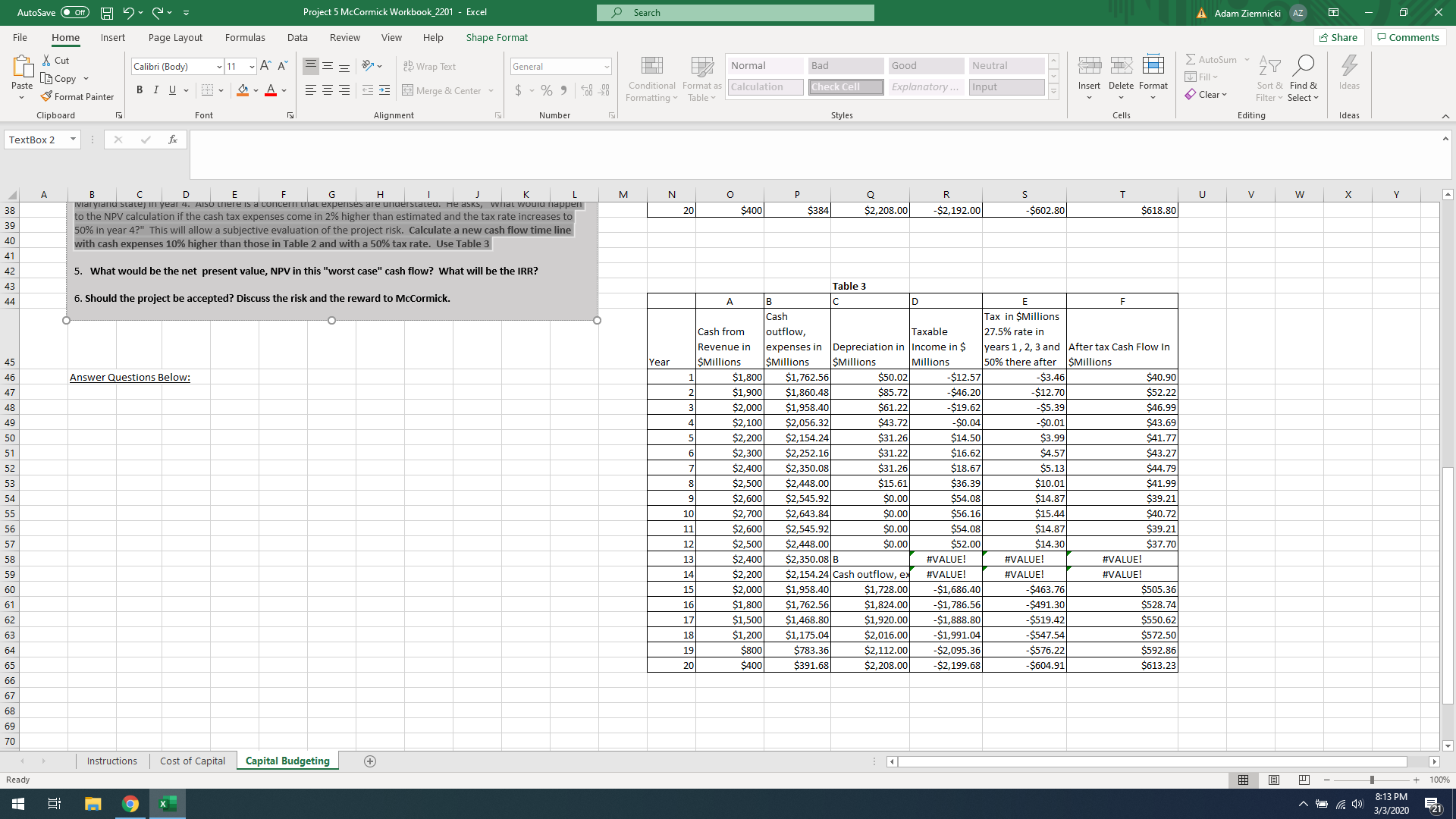The width and height of the screenshot is (1456, 819).
Task: Select the Cost of Capital sheet
Action: coord(192,761)
